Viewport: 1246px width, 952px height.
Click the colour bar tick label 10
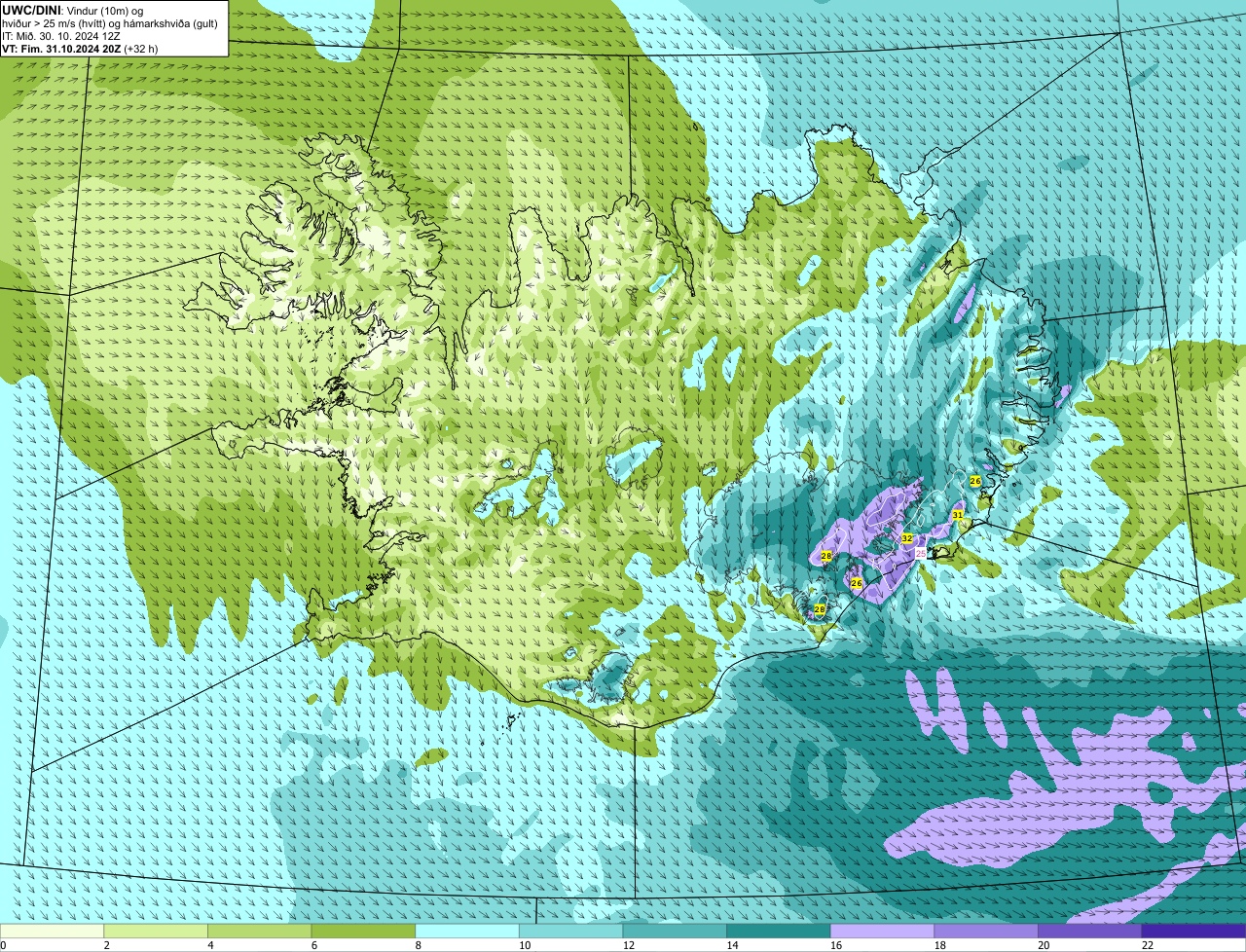coord(524,945)
